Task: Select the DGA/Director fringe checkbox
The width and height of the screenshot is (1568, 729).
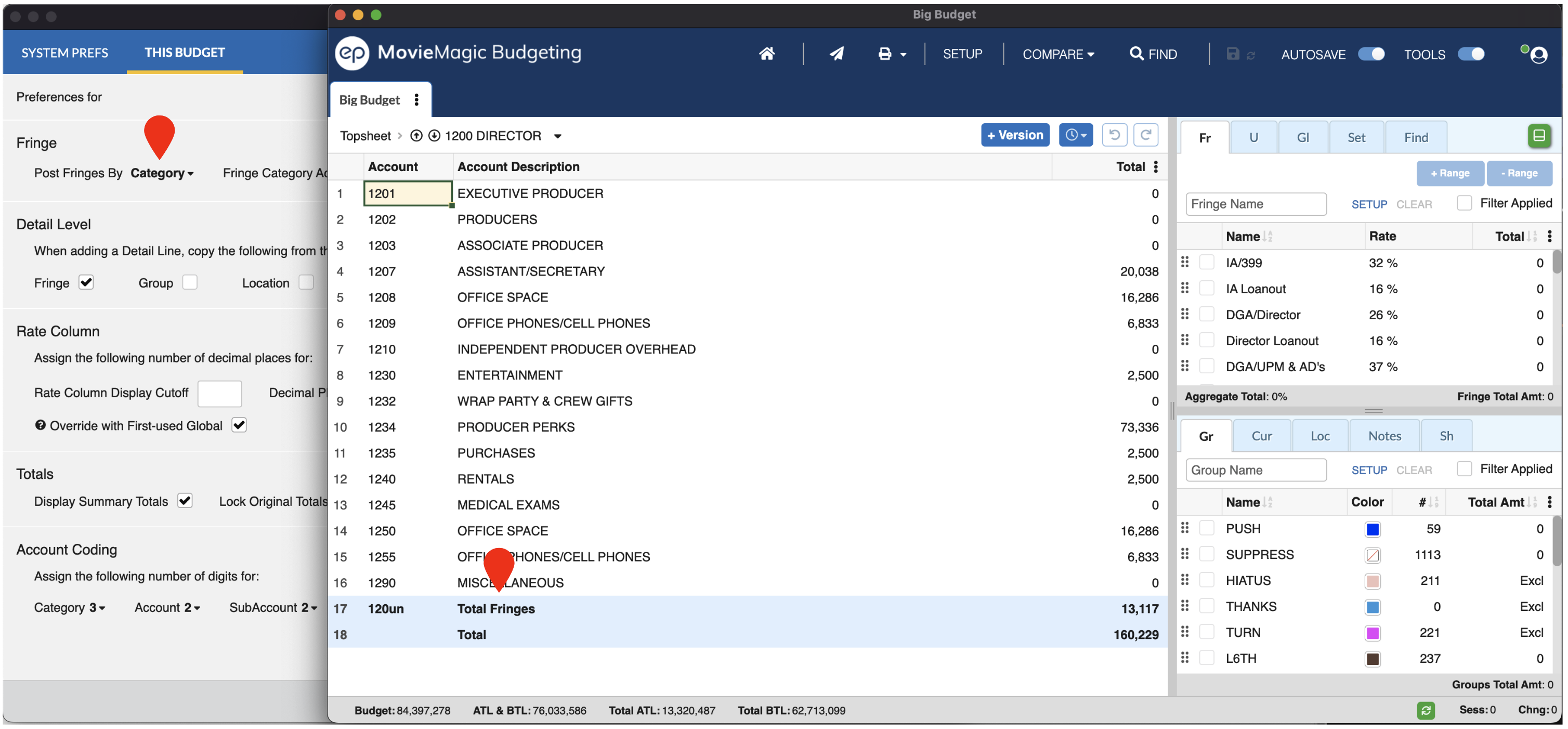Action: coord(1207,314)
